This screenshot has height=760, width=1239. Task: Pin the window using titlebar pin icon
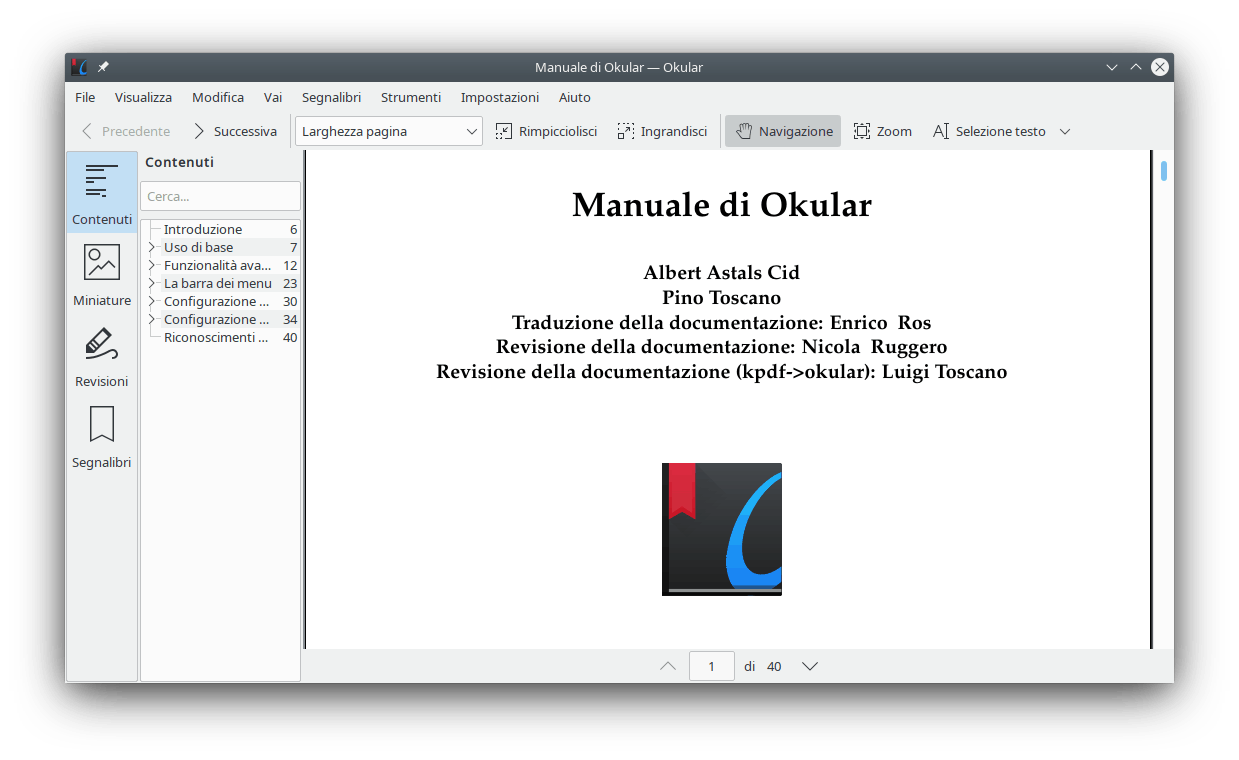[x=103, y=67]
